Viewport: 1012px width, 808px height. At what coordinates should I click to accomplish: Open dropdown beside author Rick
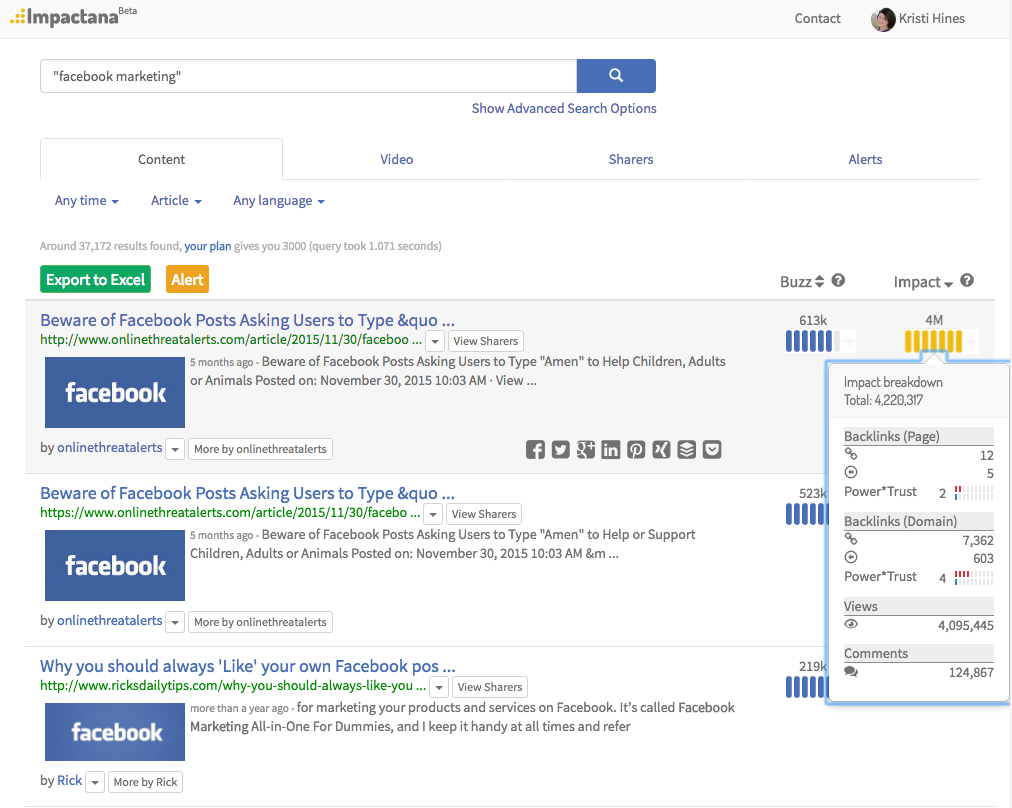95,782
